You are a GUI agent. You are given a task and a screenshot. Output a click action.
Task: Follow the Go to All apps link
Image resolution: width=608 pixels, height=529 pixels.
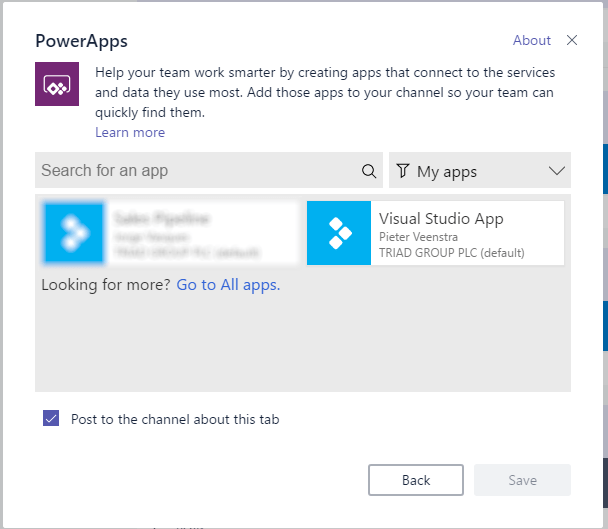click(228, 285)
